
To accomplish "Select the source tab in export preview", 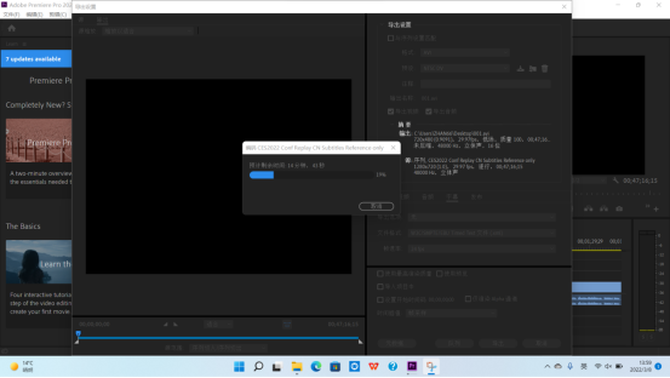I will pyautogui.click(x=81, y=20).
